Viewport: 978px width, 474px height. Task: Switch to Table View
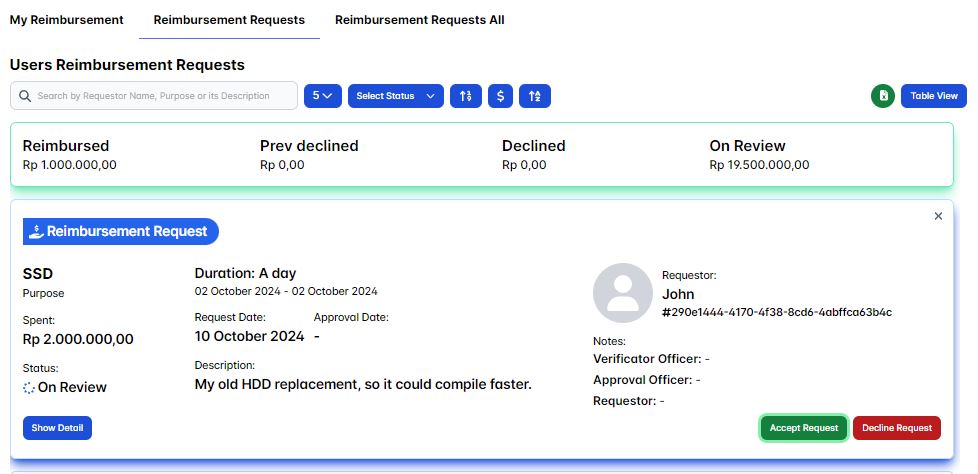pos(933,96)
